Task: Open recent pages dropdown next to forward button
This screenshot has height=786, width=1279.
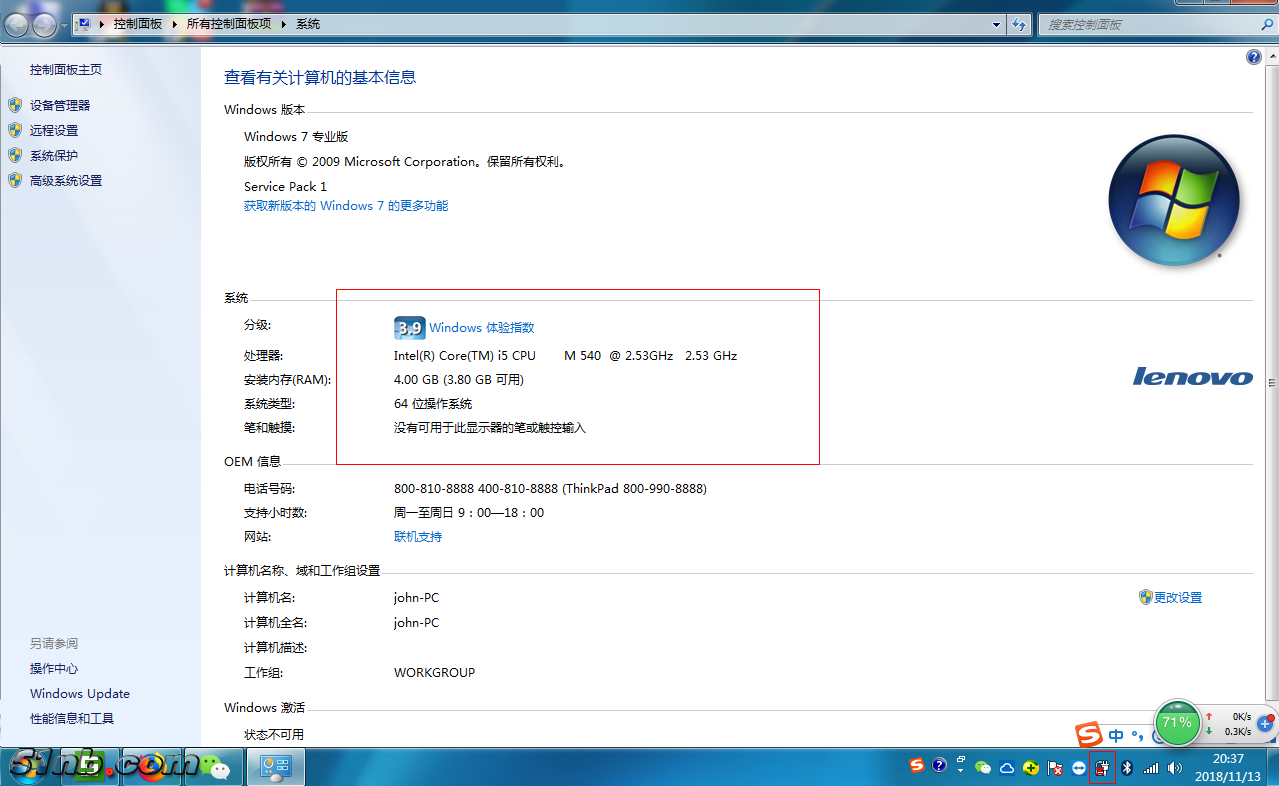Action: click(65, 24)
